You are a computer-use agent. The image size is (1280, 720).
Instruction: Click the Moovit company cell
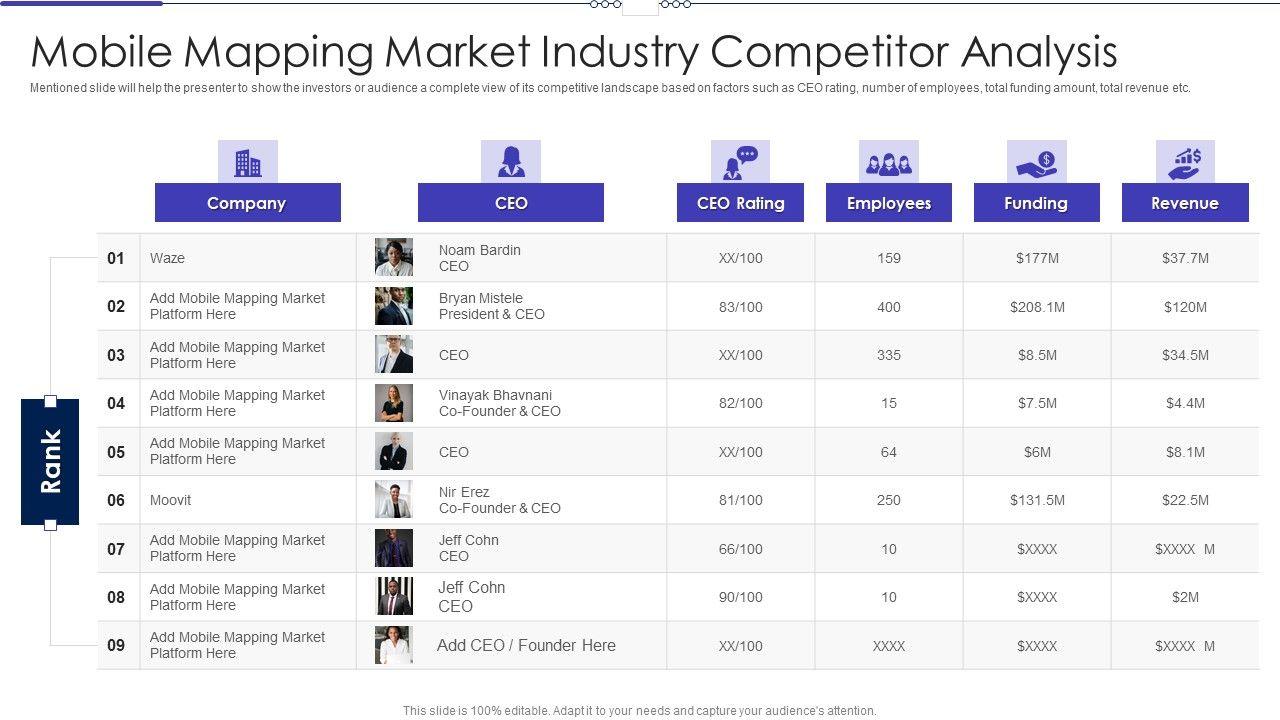(x=171, y=500)
